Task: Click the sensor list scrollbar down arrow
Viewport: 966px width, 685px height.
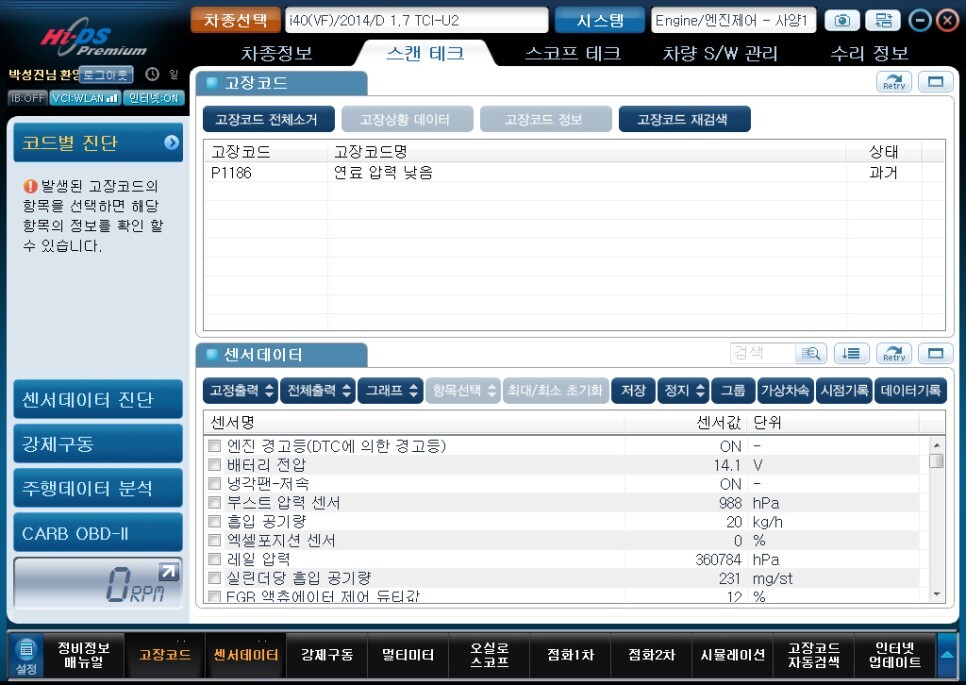Action: click(x=936, y=594)
